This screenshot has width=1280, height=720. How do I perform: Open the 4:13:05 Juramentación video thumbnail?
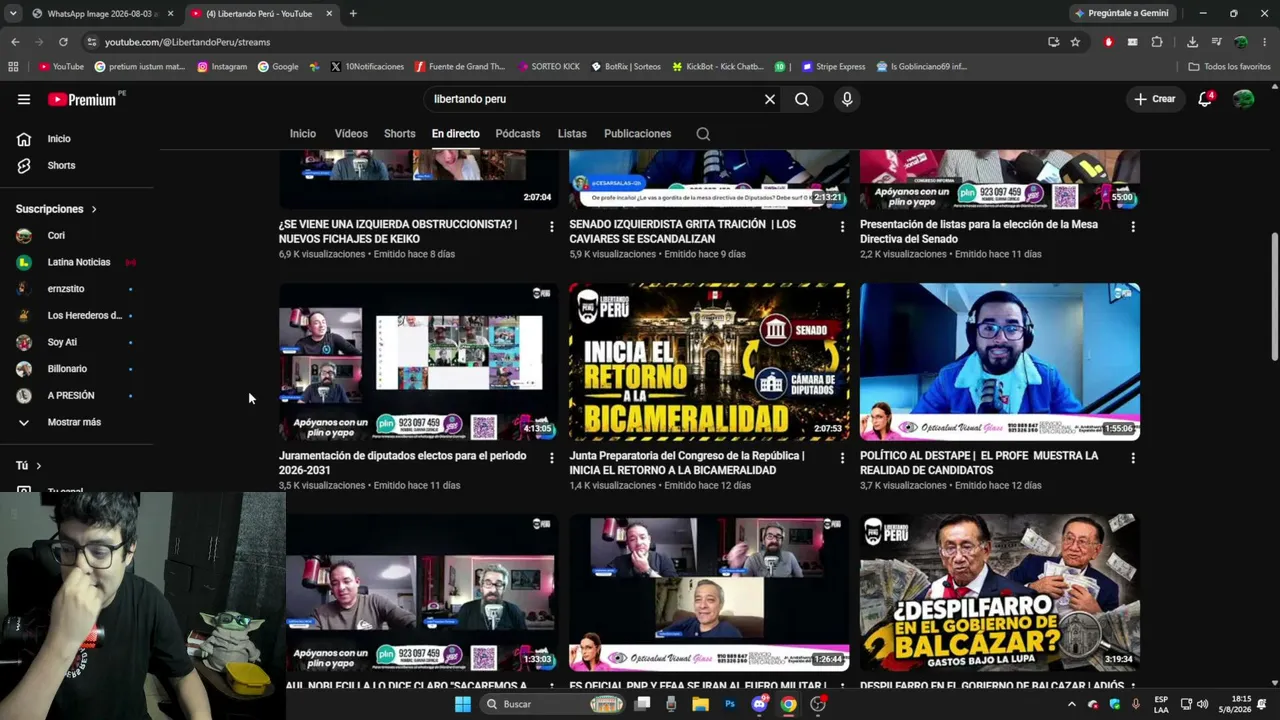(418, 362)
